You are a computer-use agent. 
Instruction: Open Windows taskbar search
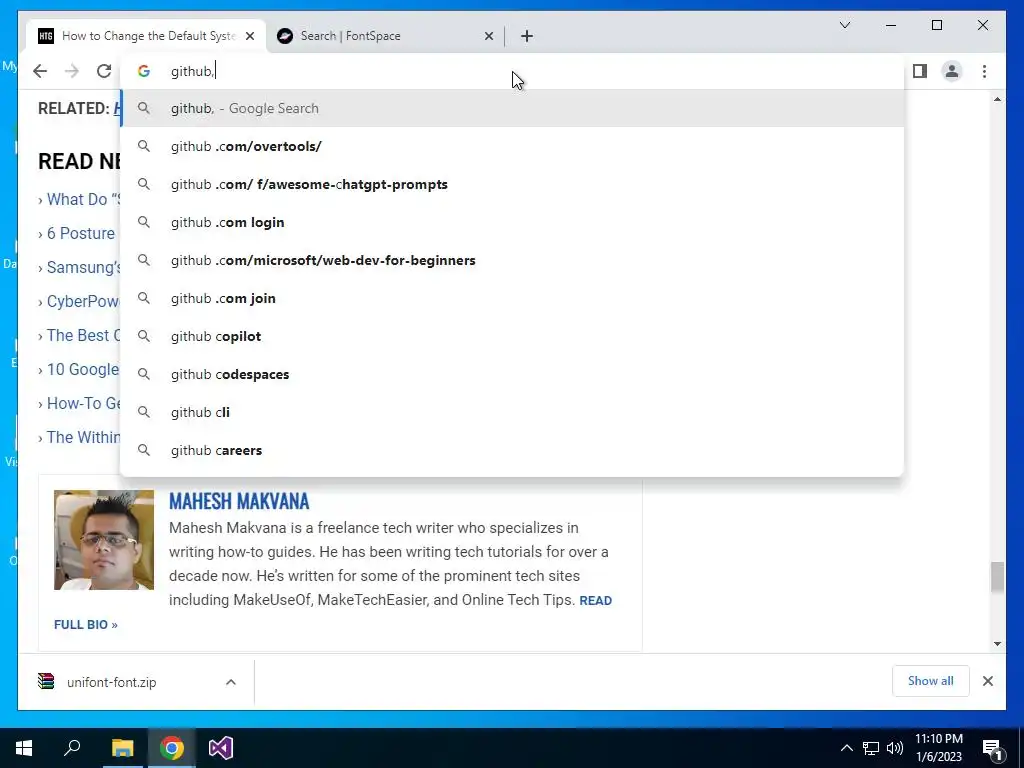click(x=72, y=748)
